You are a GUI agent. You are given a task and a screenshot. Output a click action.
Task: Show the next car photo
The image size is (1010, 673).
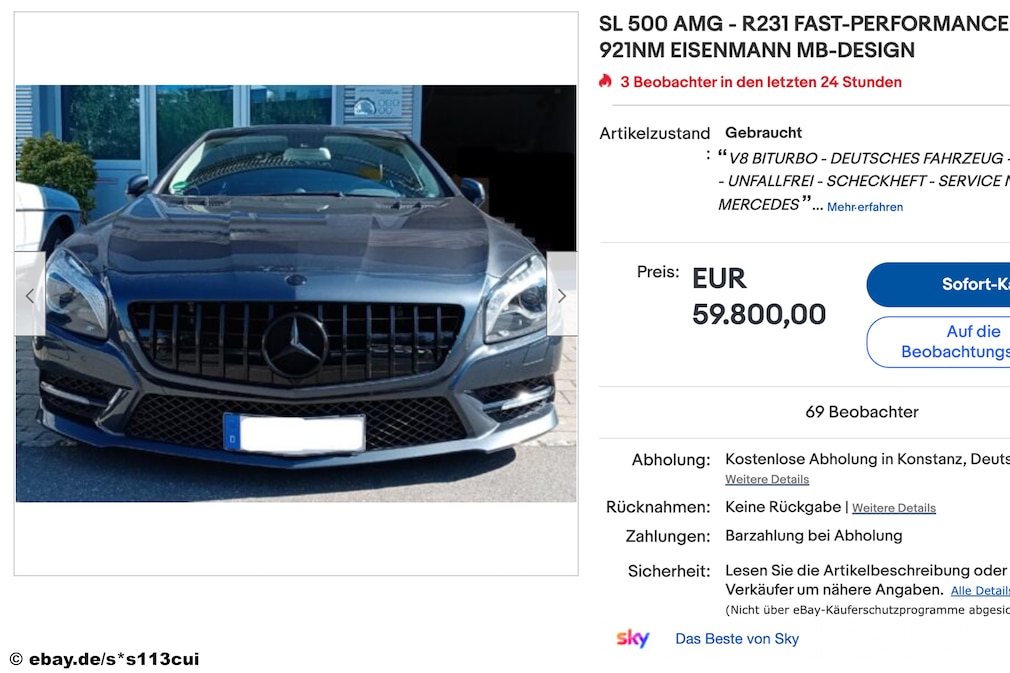coord(562,294)
